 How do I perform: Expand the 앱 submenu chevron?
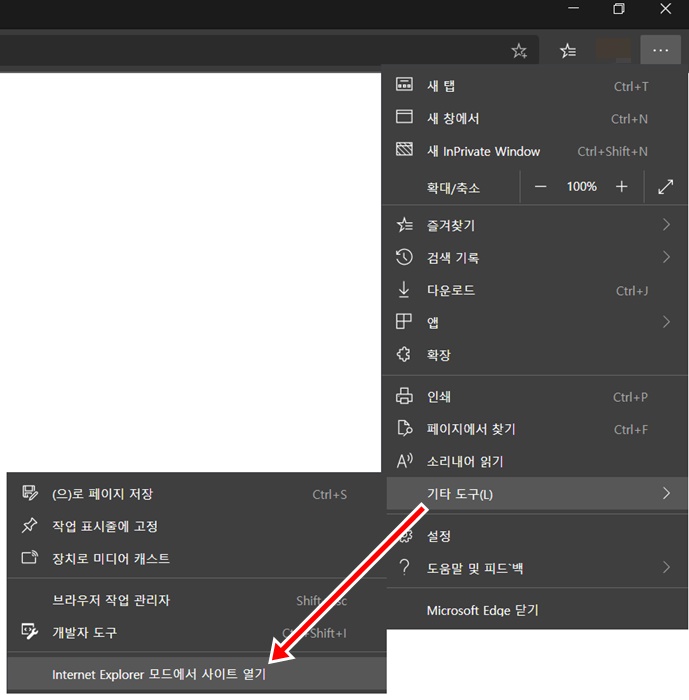pos(666,321)
